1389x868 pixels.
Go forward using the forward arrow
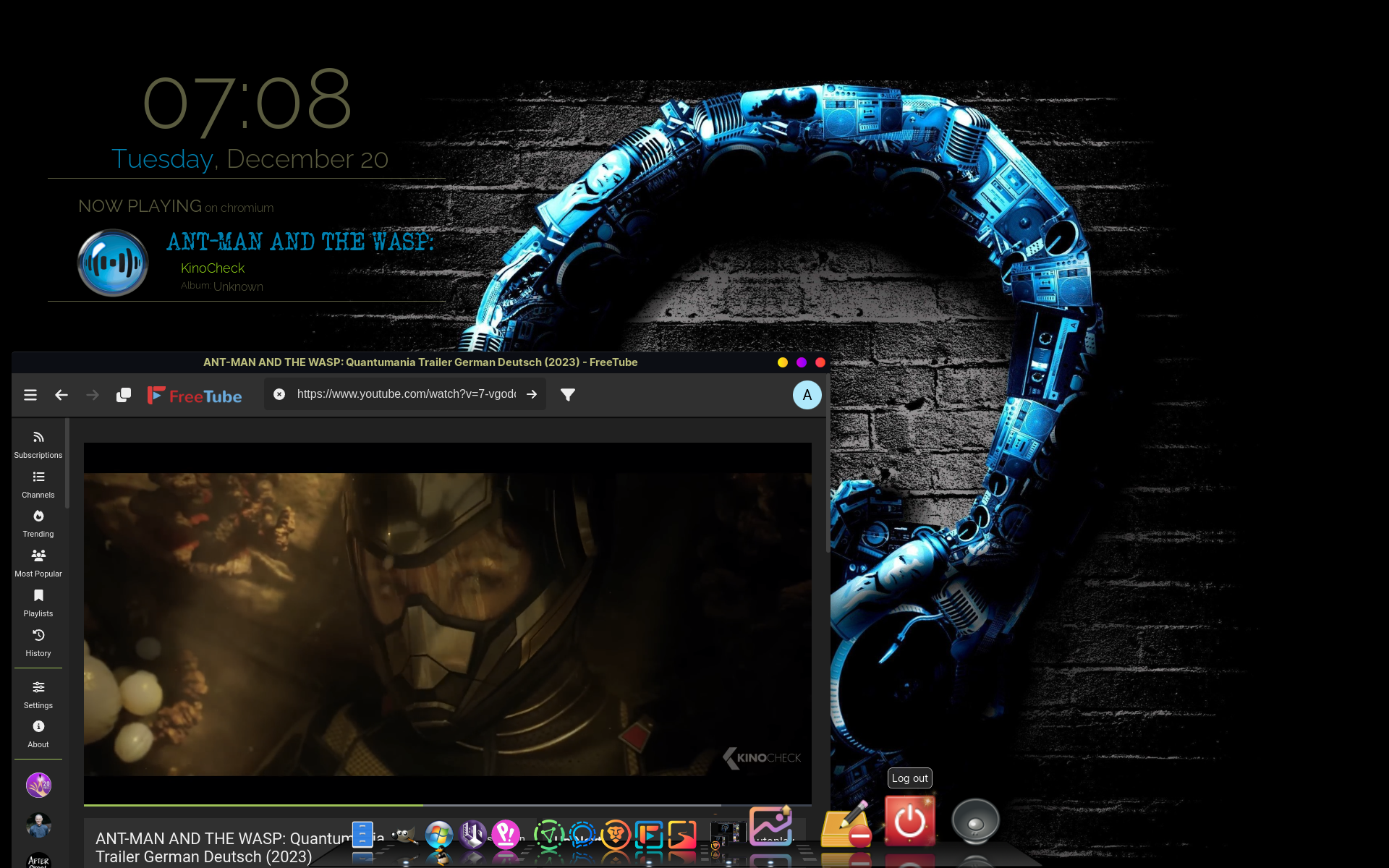point(93,395)
